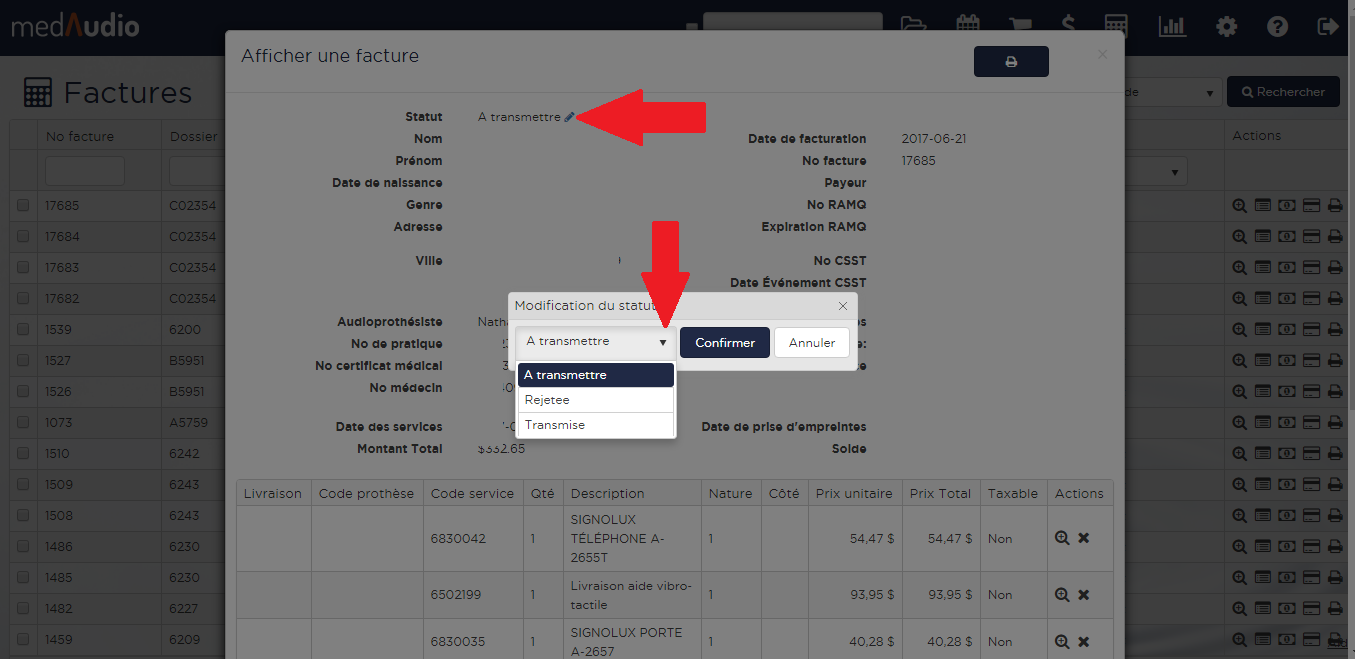Open the statistics bar chart icon
1355x659 pixels.
(x=1172, y=26)
